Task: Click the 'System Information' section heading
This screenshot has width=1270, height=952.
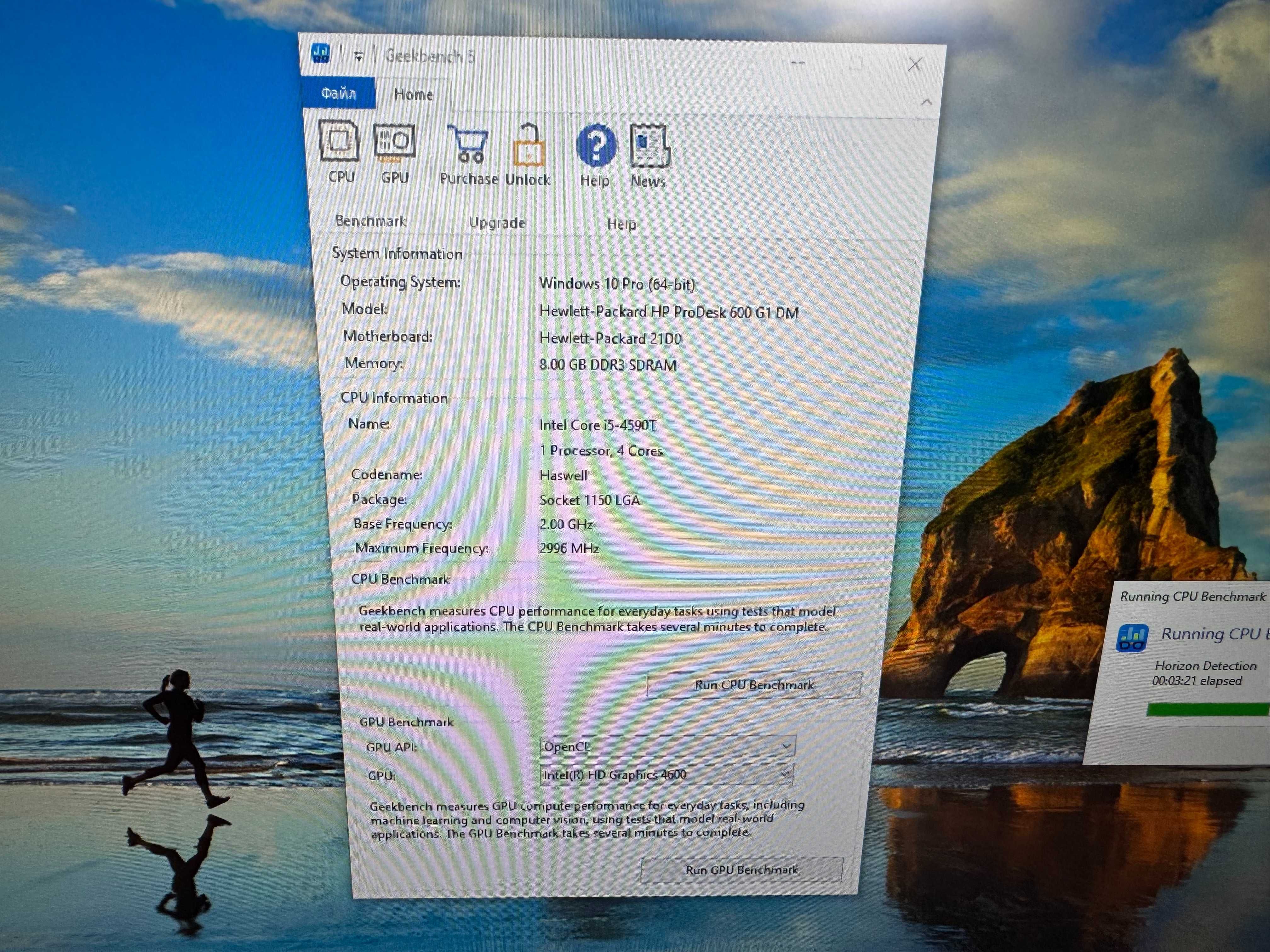Action: (x=397, y=254)
